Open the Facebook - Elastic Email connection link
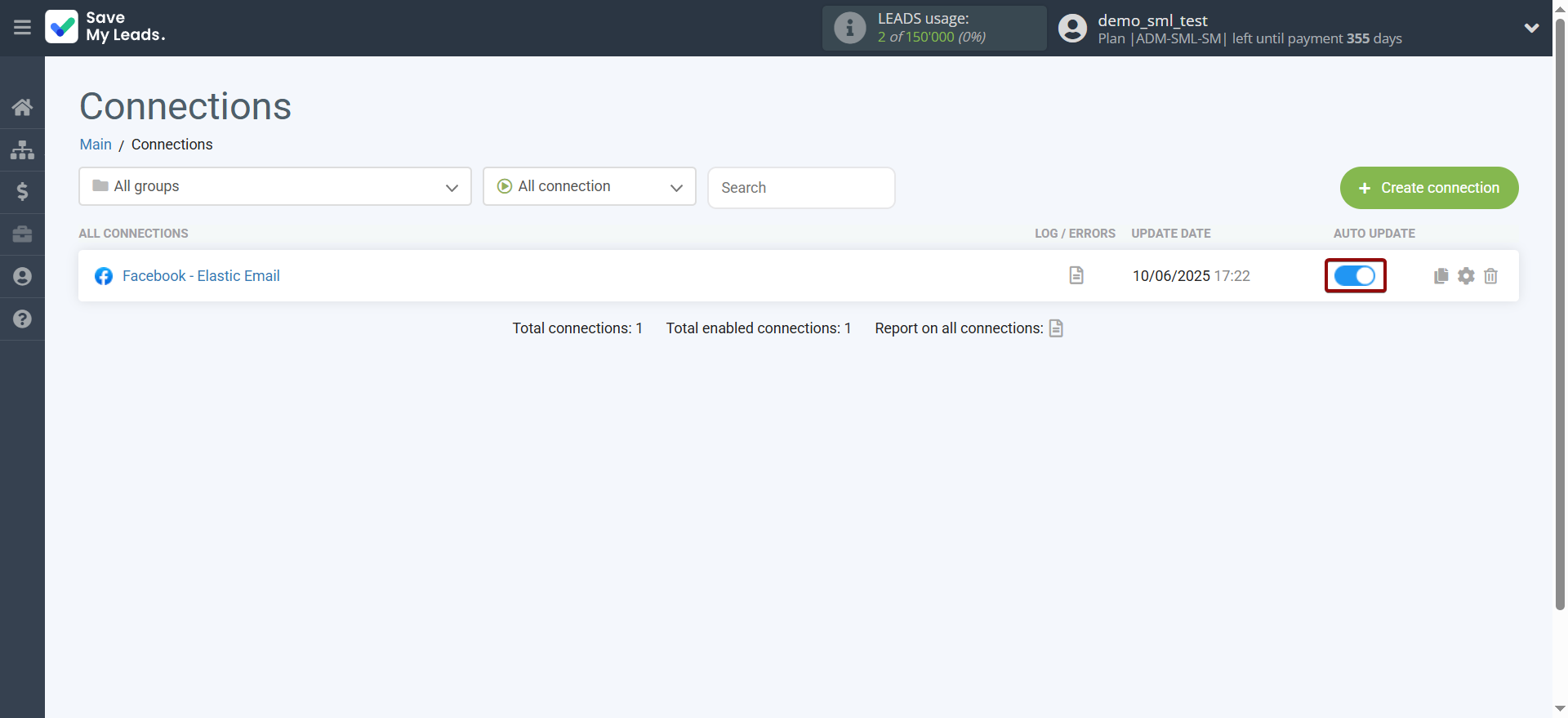Viewport: 1568px width, 718px height. click(x=201, y=276)
